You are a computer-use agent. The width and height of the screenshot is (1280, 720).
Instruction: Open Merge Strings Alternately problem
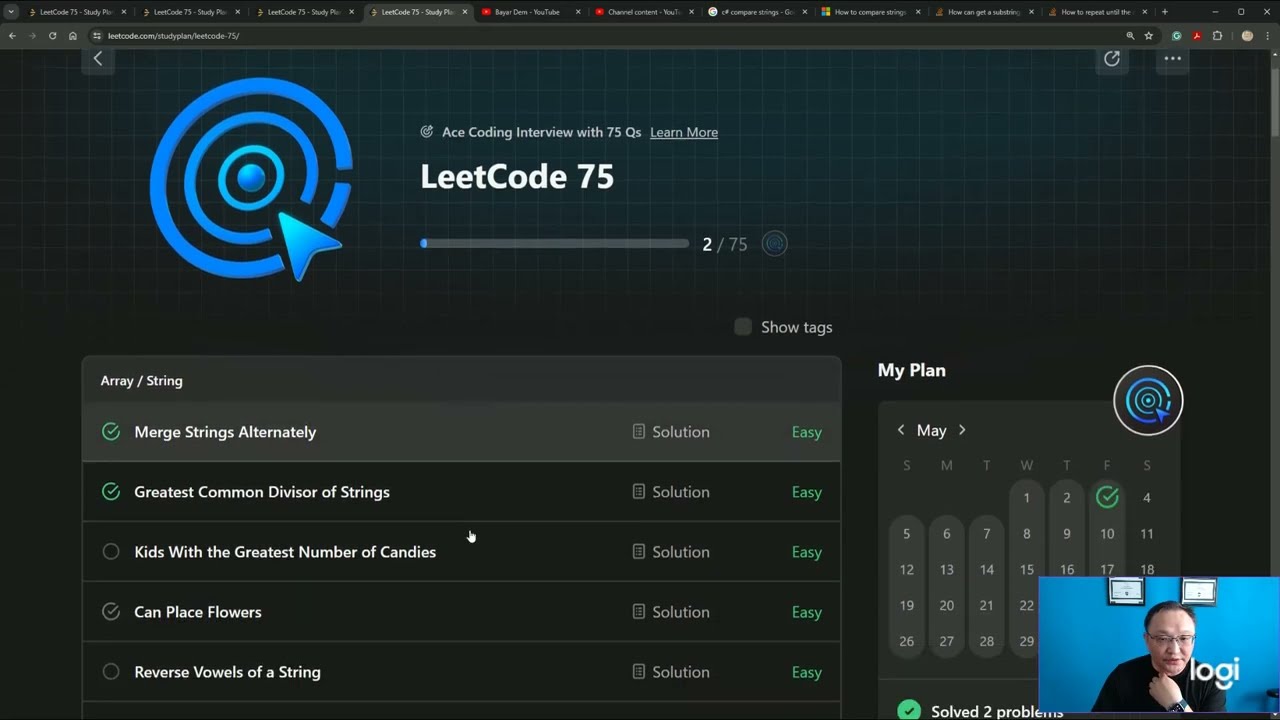click(225, 432)
